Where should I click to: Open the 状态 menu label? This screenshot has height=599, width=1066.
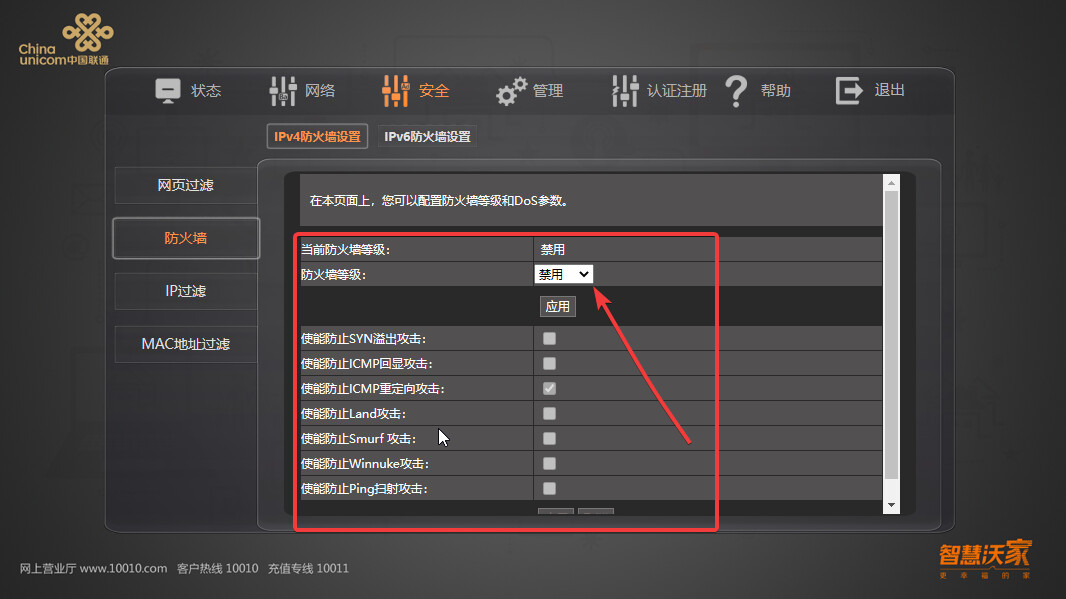point(206,90)
